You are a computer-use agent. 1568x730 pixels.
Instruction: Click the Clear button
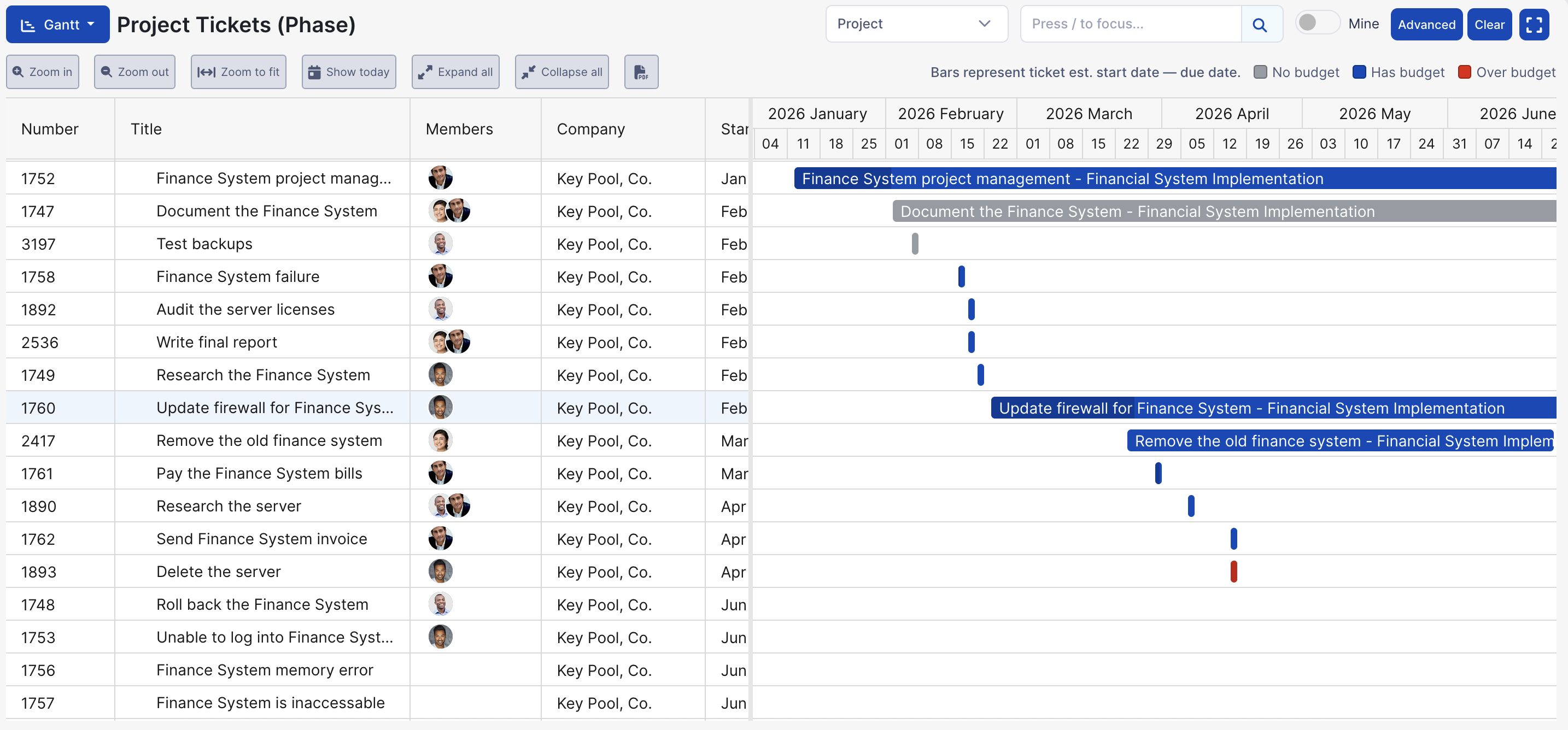[1489, 25]
